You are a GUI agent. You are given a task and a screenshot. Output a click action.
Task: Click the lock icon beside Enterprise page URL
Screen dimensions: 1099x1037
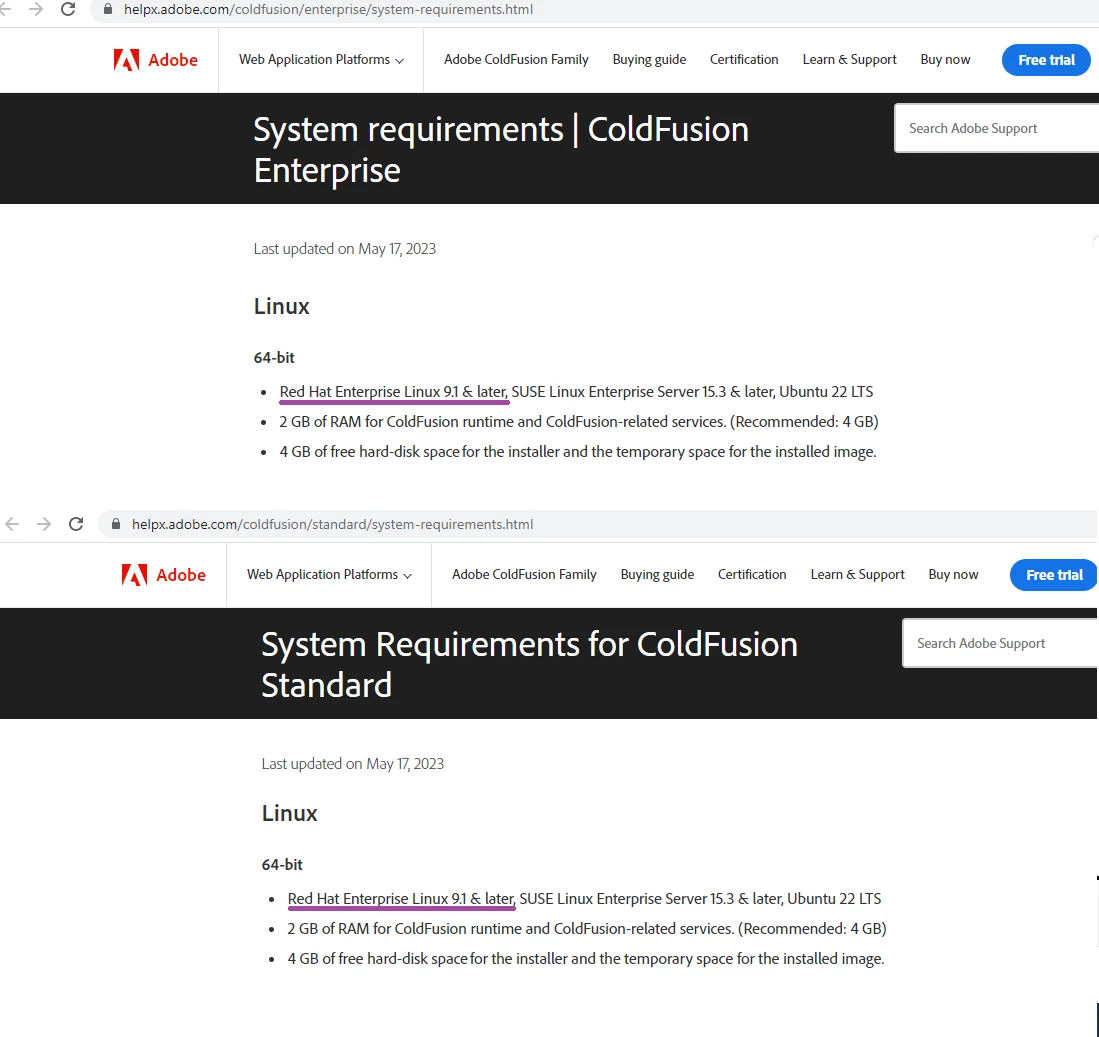[108, 9]
